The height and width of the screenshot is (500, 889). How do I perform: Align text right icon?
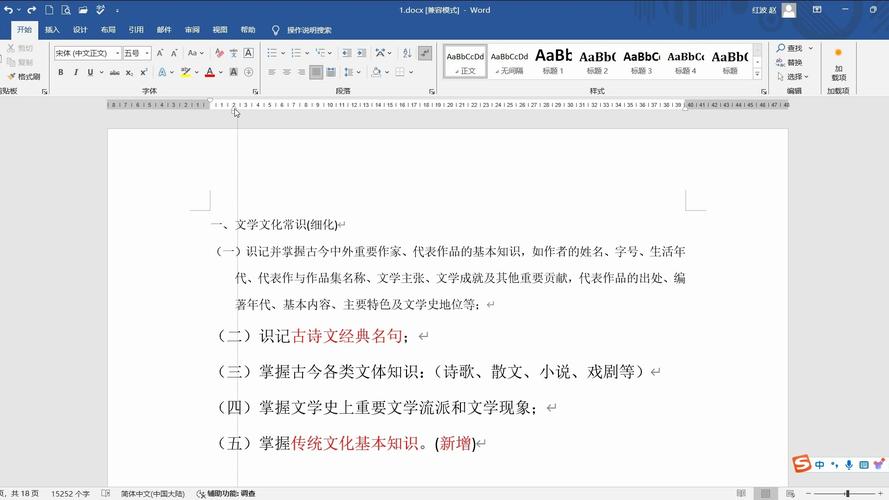coord(302,72)
